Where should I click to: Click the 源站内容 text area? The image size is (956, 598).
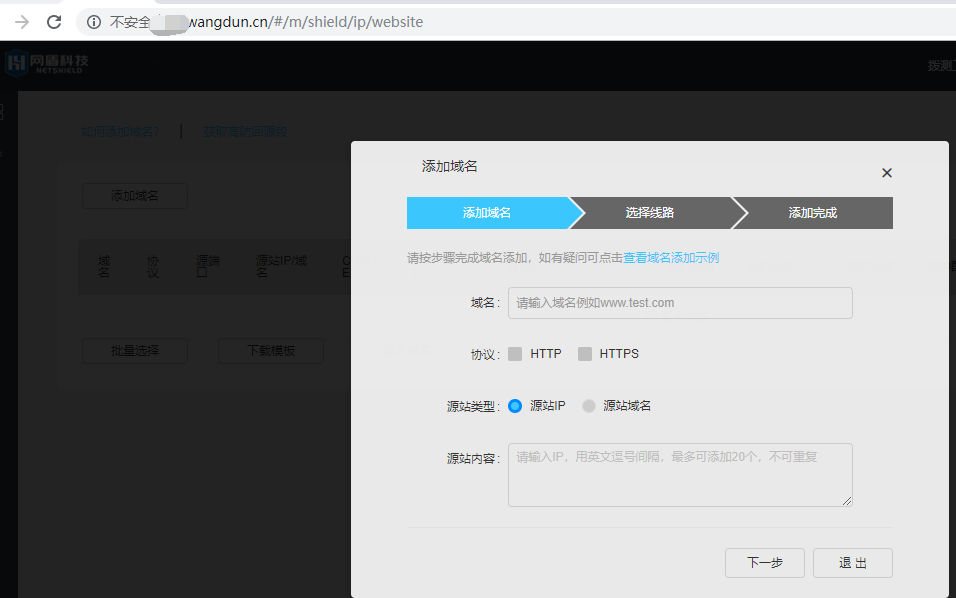680,475
